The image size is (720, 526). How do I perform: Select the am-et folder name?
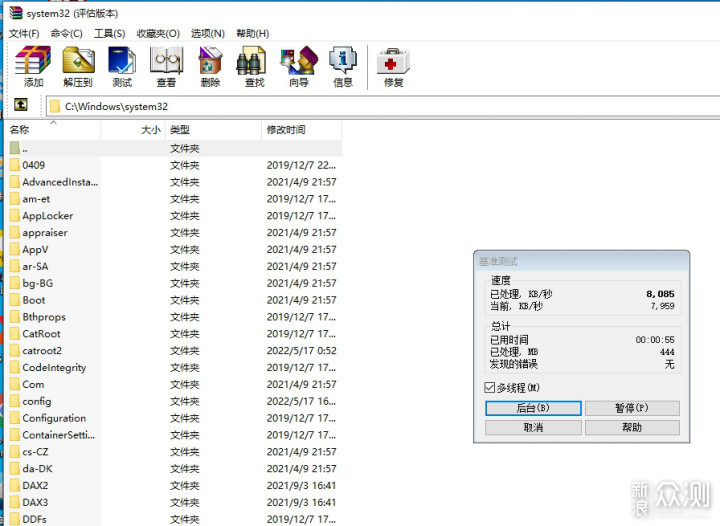tap(36, 199)
